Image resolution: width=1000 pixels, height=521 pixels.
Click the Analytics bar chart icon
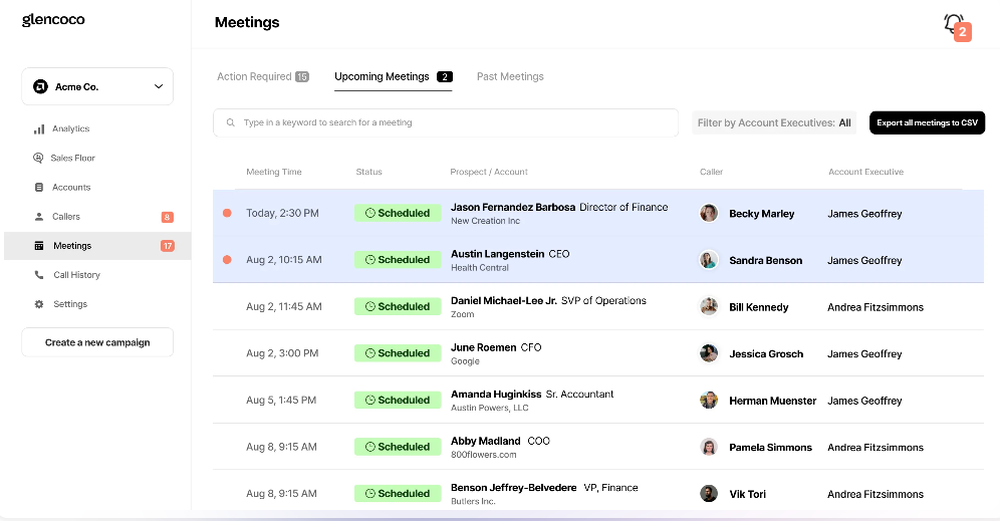coord(39,129)
